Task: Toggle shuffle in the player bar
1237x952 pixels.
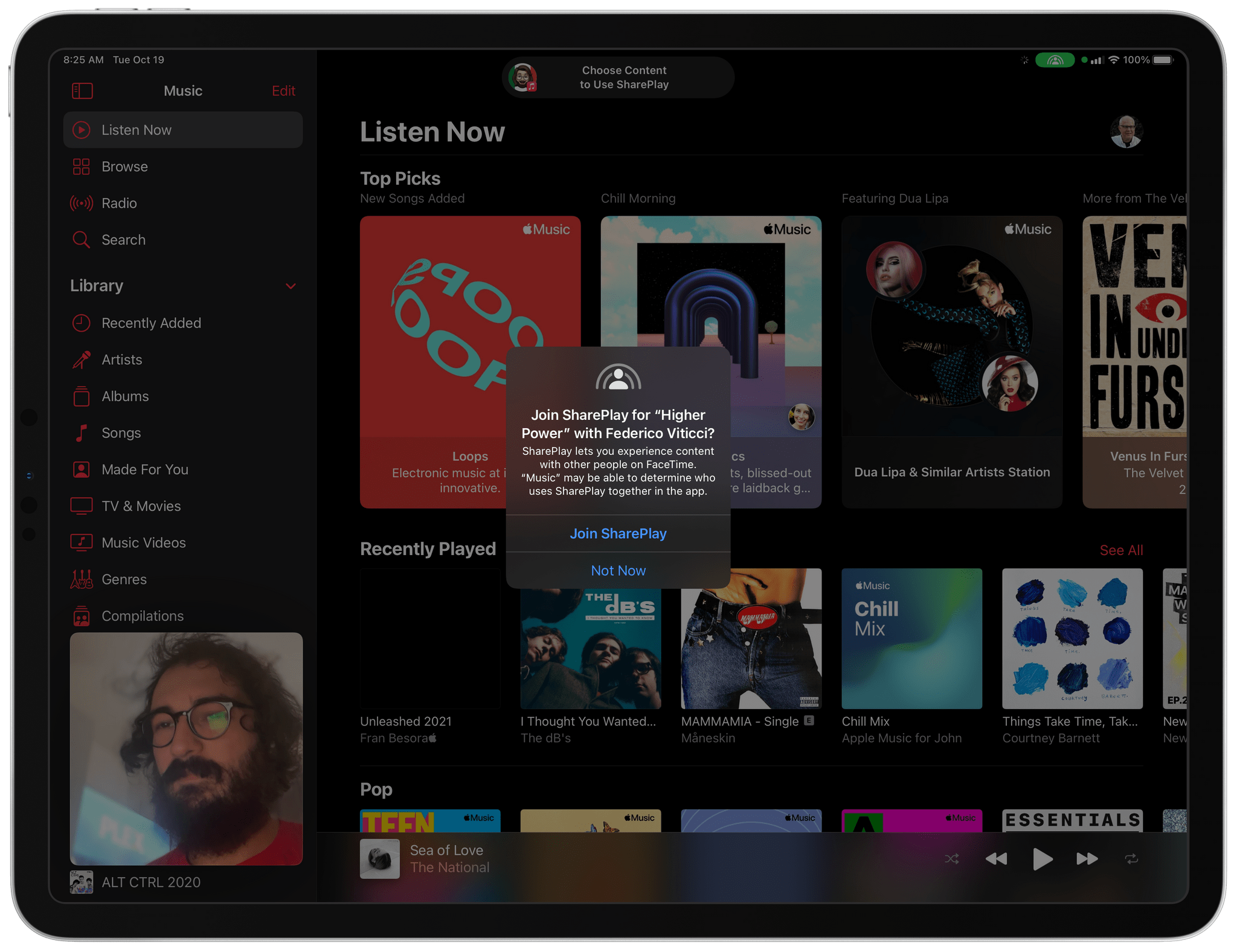Action: 952,859
